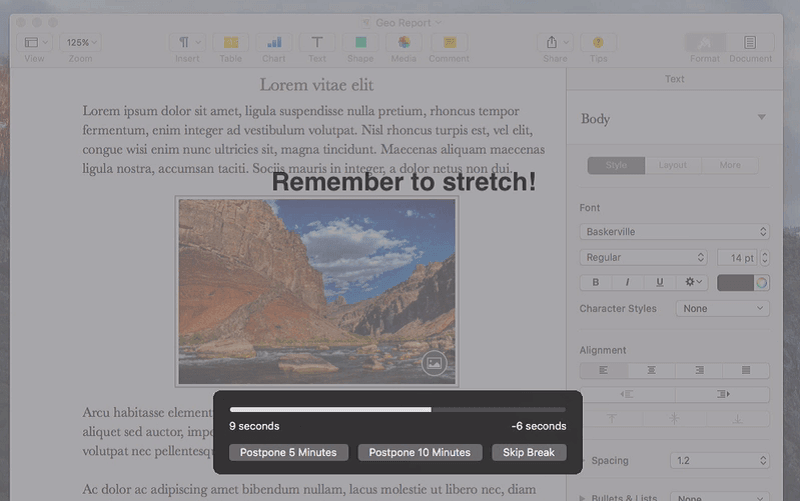This screenshot has height=501, width=800.
Task: Open the Media browser icon
Action: 404,42
